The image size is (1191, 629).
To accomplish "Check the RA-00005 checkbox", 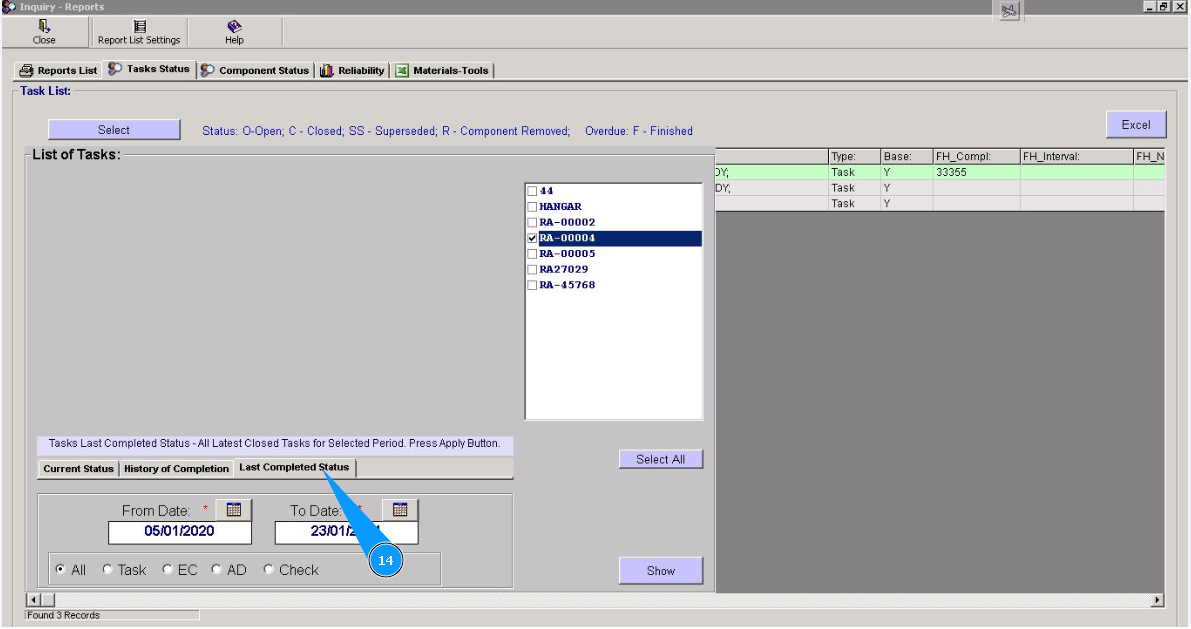I will click(532, 254).
